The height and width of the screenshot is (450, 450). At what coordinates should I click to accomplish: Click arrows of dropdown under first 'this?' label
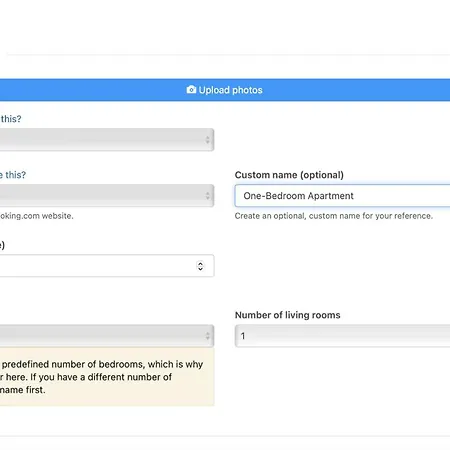tap(208, 140)
